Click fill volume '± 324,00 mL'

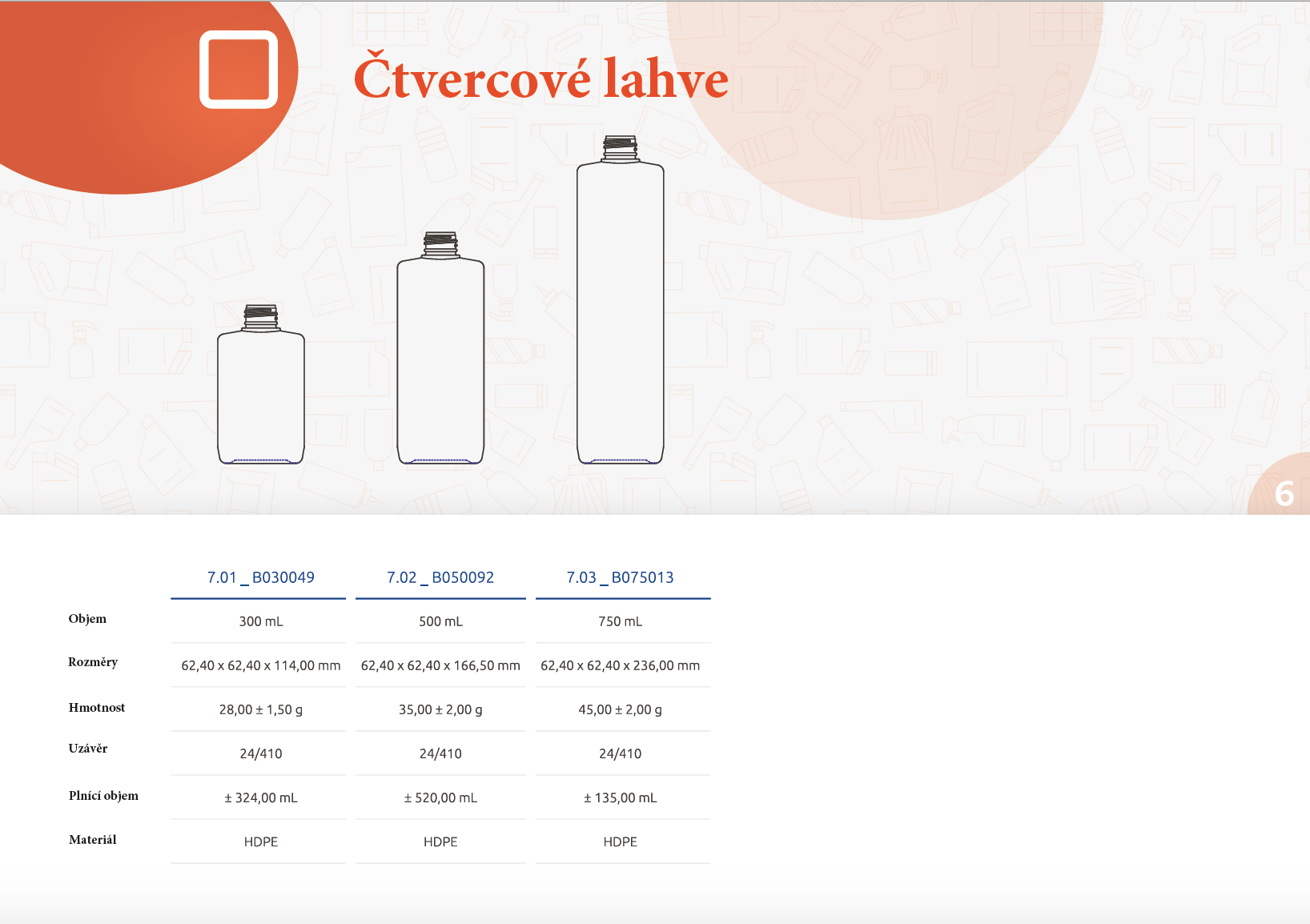click(x=261, y=797)
